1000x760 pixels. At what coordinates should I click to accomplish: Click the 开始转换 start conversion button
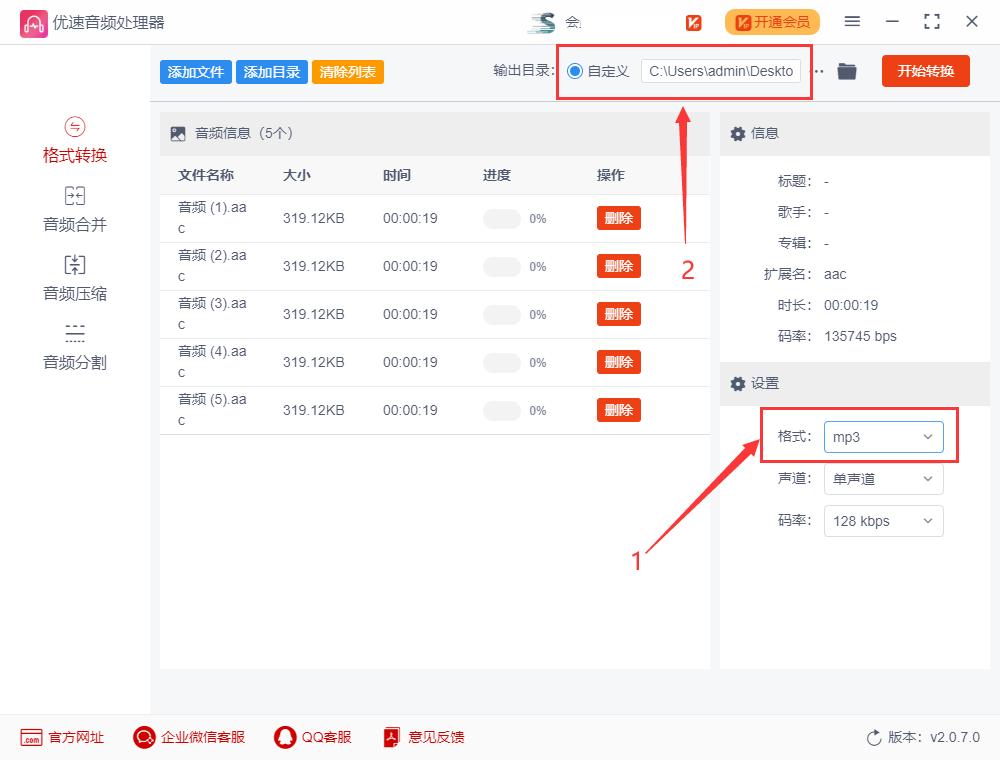point(925,71)
